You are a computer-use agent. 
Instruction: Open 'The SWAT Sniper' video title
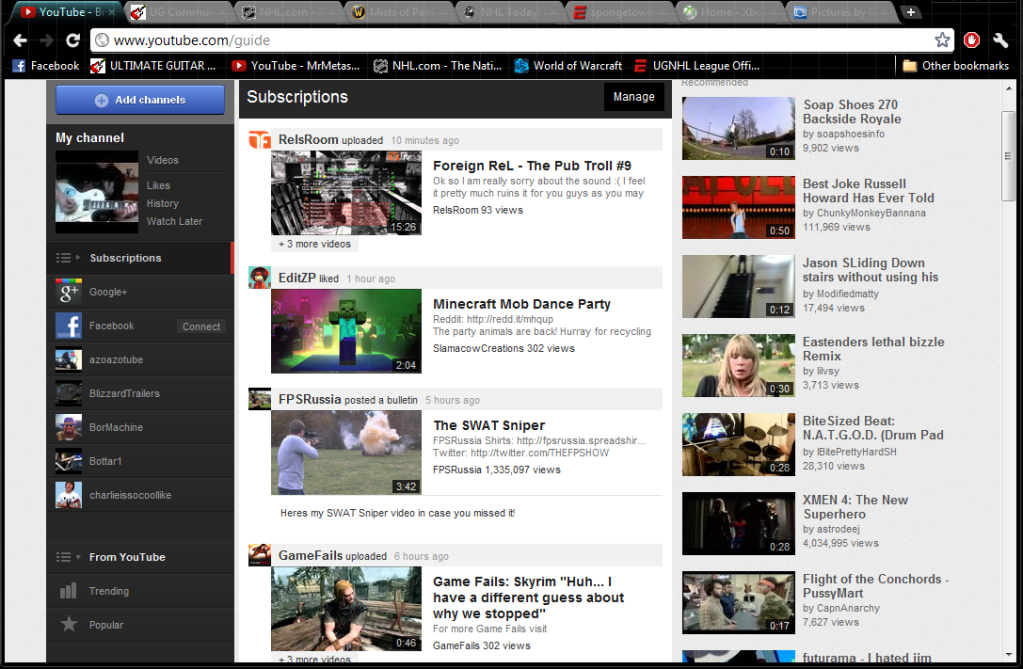coord(489,426)
